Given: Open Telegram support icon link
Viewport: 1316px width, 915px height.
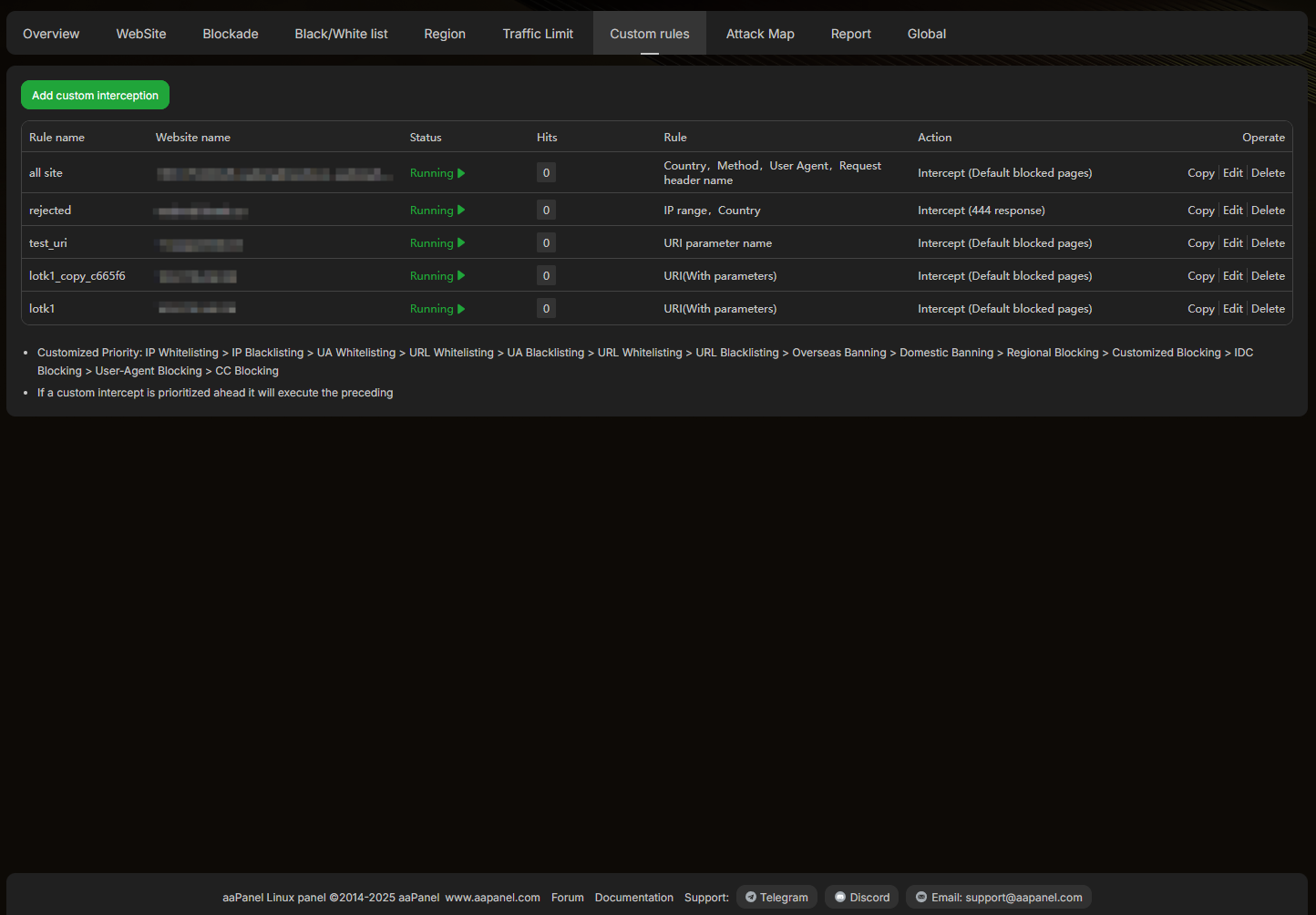Looking at the screenshot, I should pos(751,898).
